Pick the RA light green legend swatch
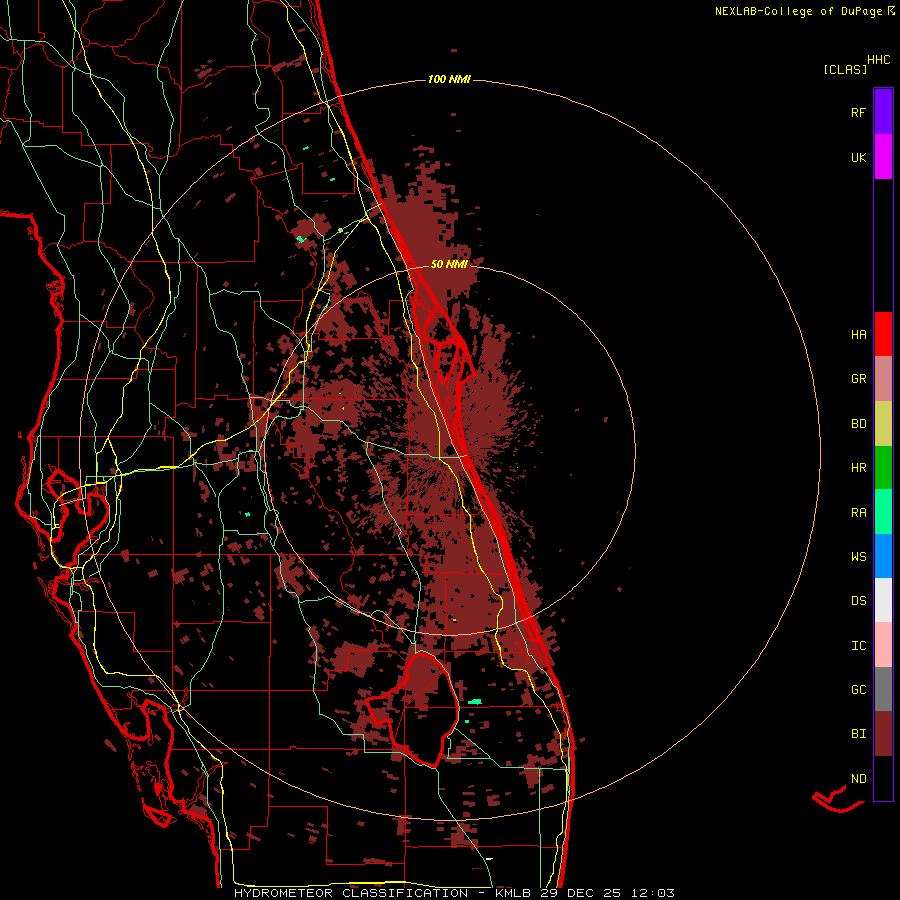The height and width of the screenshot is (900, 900). tap(883, 512)
